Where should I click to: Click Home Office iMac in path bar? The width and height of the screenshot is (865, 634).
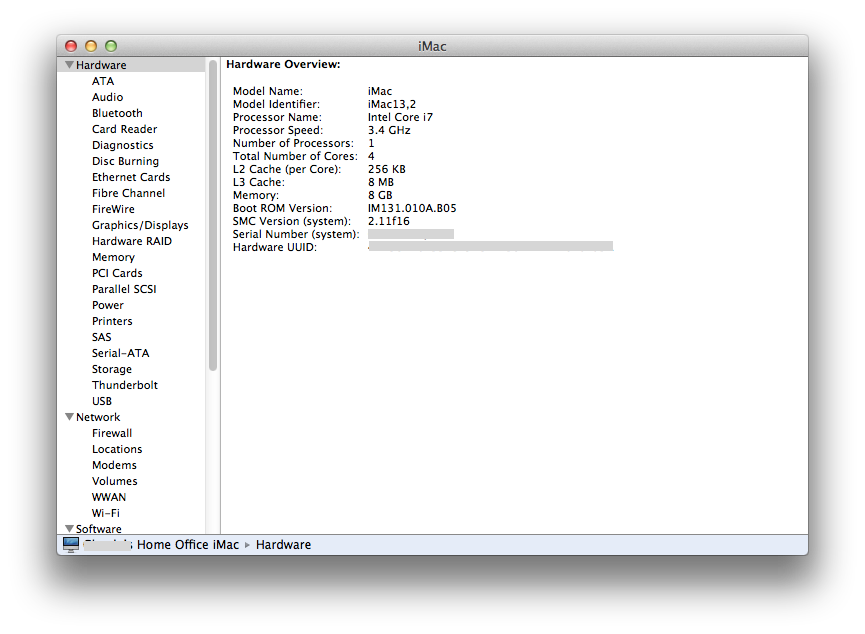[x=188, y=545]
